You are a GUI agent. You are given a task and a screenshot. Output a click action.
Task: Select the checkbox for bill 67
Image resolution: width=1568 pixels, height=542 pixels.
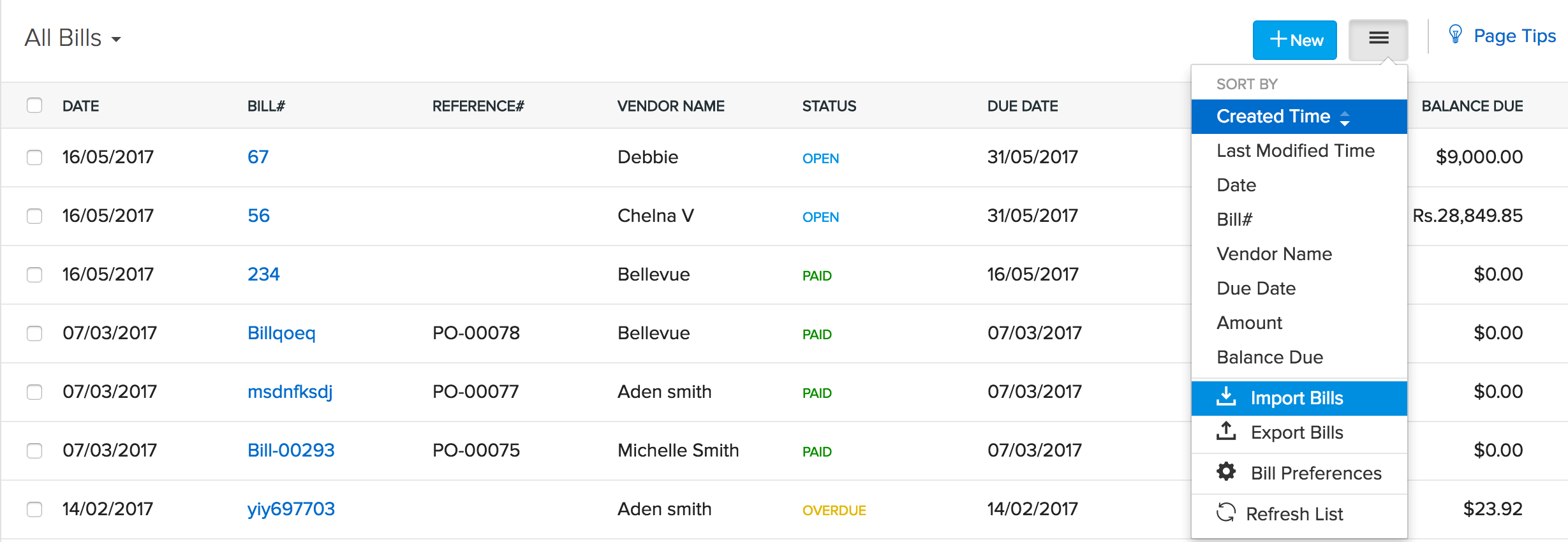coord(34,157)
